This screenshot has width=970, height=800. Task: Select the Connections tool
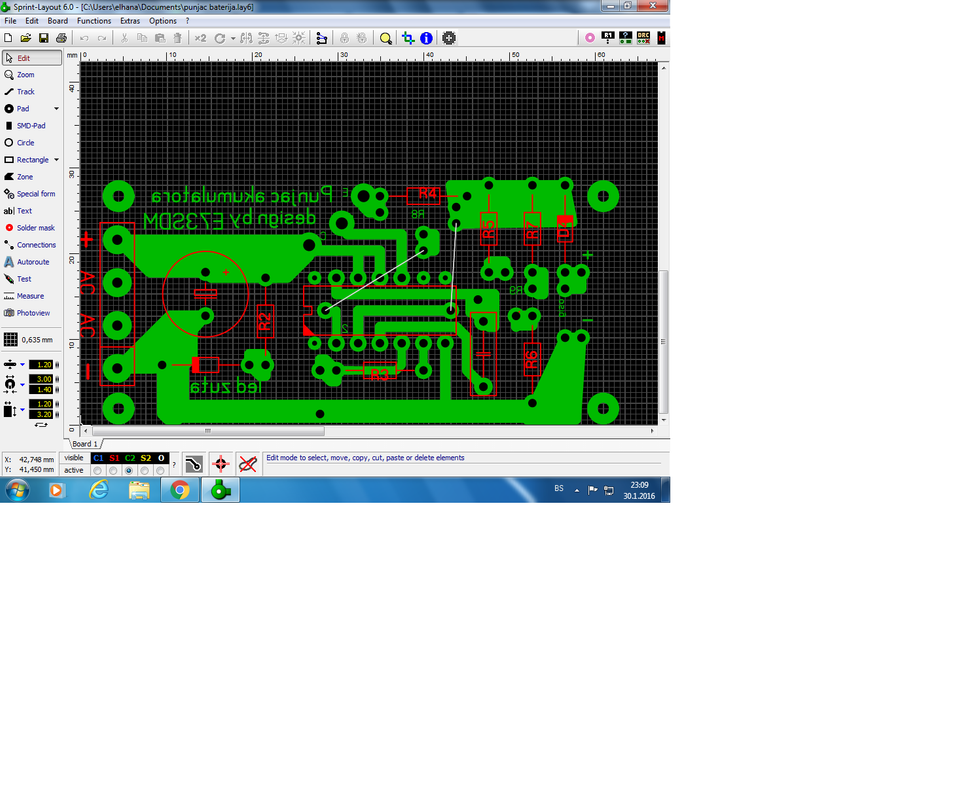[x=31, y=245]
